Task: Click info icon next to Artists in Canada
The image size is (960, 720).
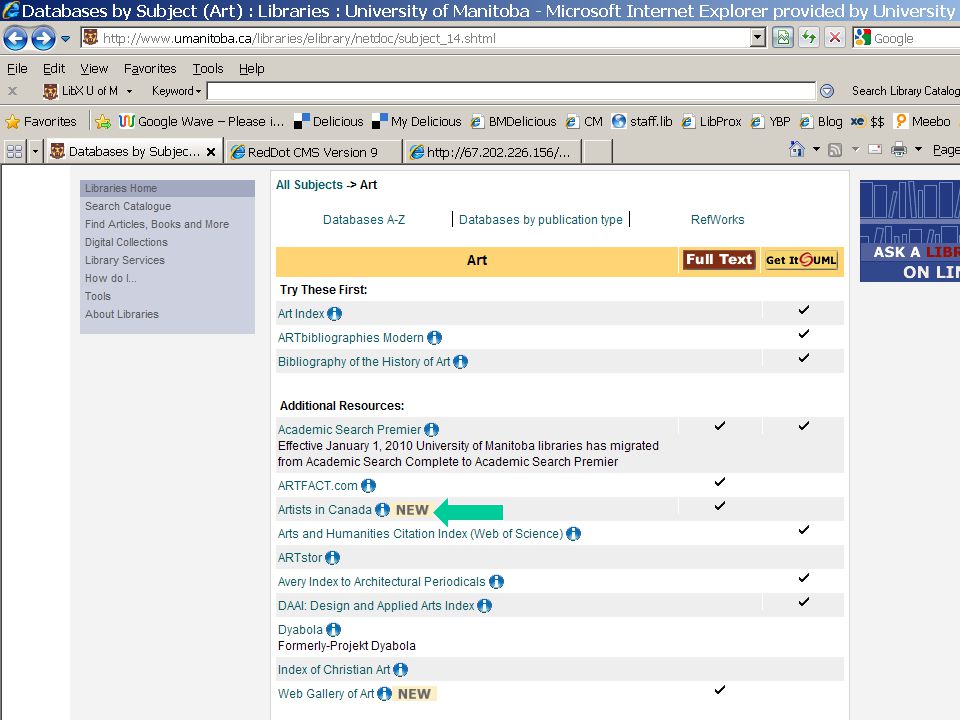Action: (383, 510)
